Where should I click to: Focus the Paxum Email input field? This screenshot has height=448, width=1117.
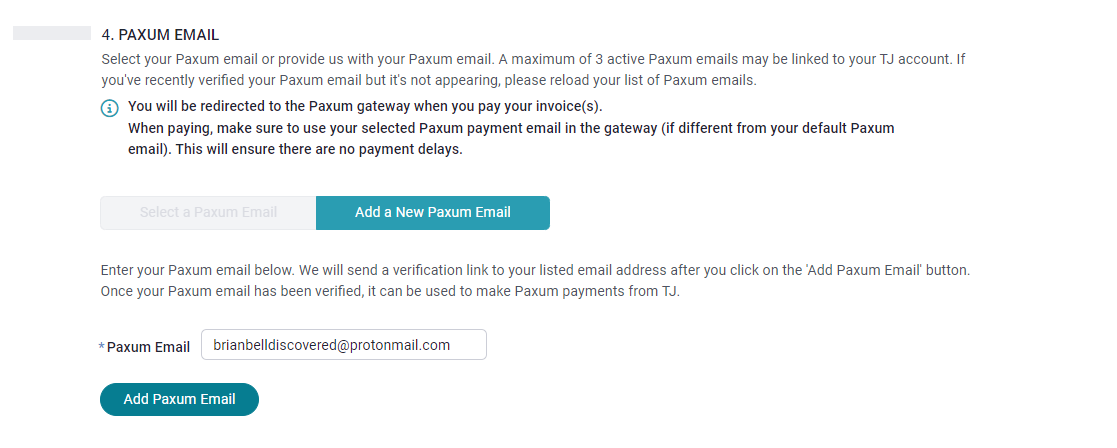(344, 345)
